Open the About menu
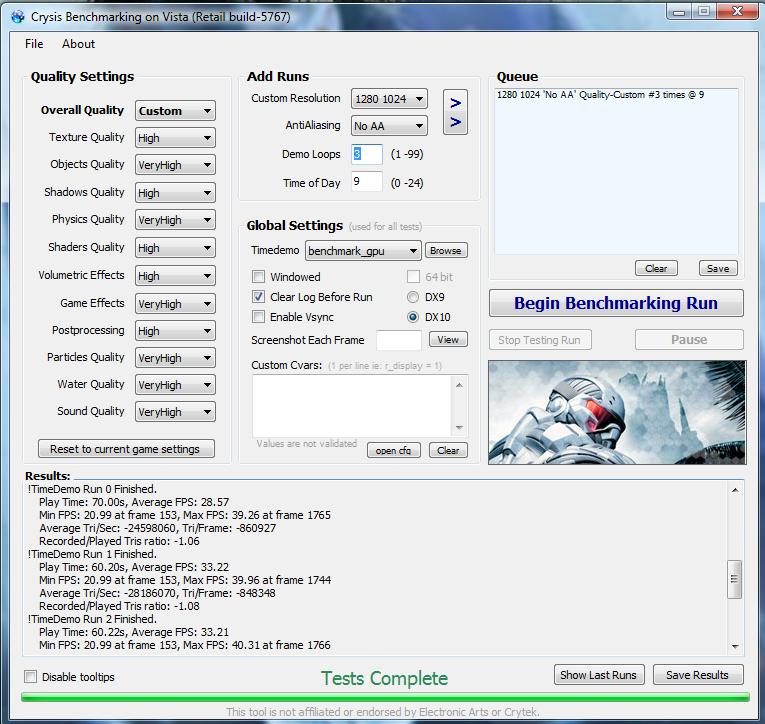The image size is (765, 724). coord(78,44)
